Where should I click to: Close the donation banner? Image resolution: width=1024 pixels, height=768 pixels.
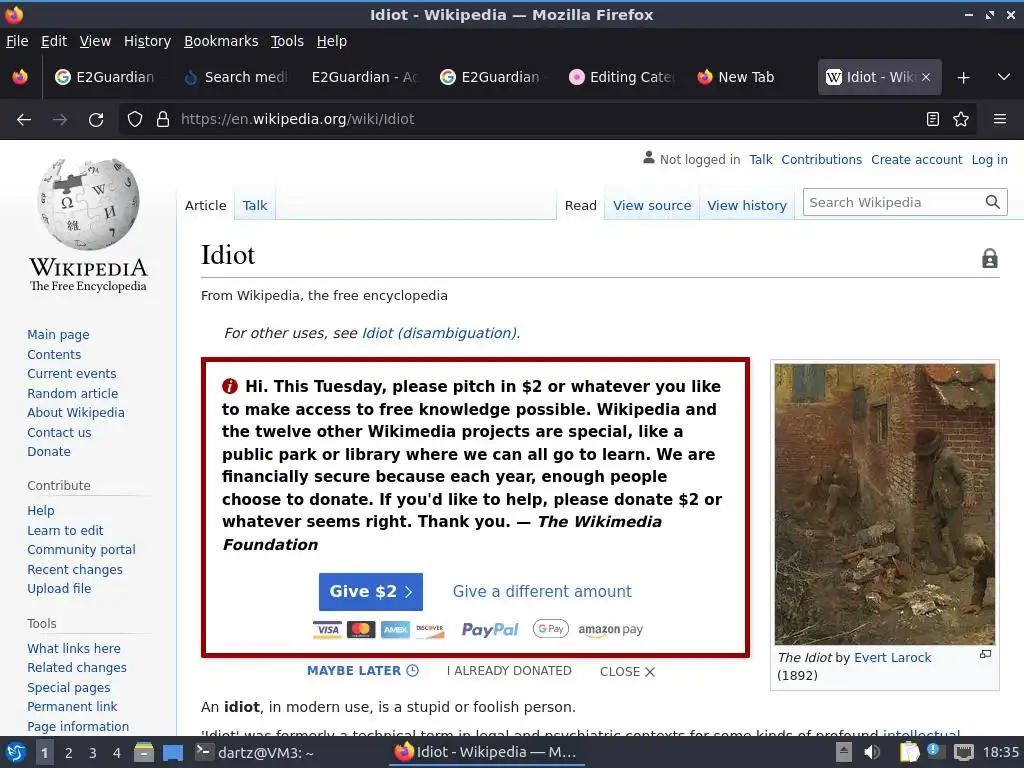[x=628, y=671]
